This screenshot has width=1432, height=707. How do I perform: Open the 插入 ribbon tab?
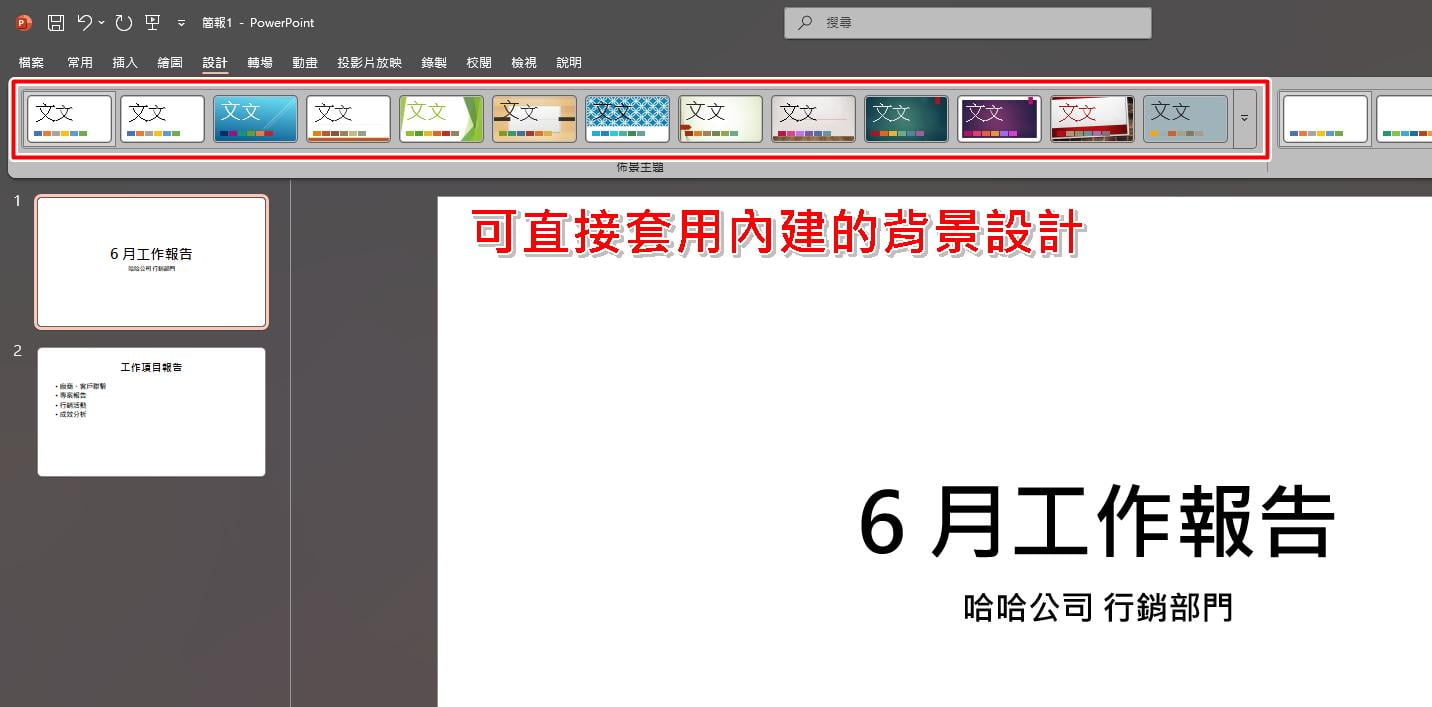(125, 62)
